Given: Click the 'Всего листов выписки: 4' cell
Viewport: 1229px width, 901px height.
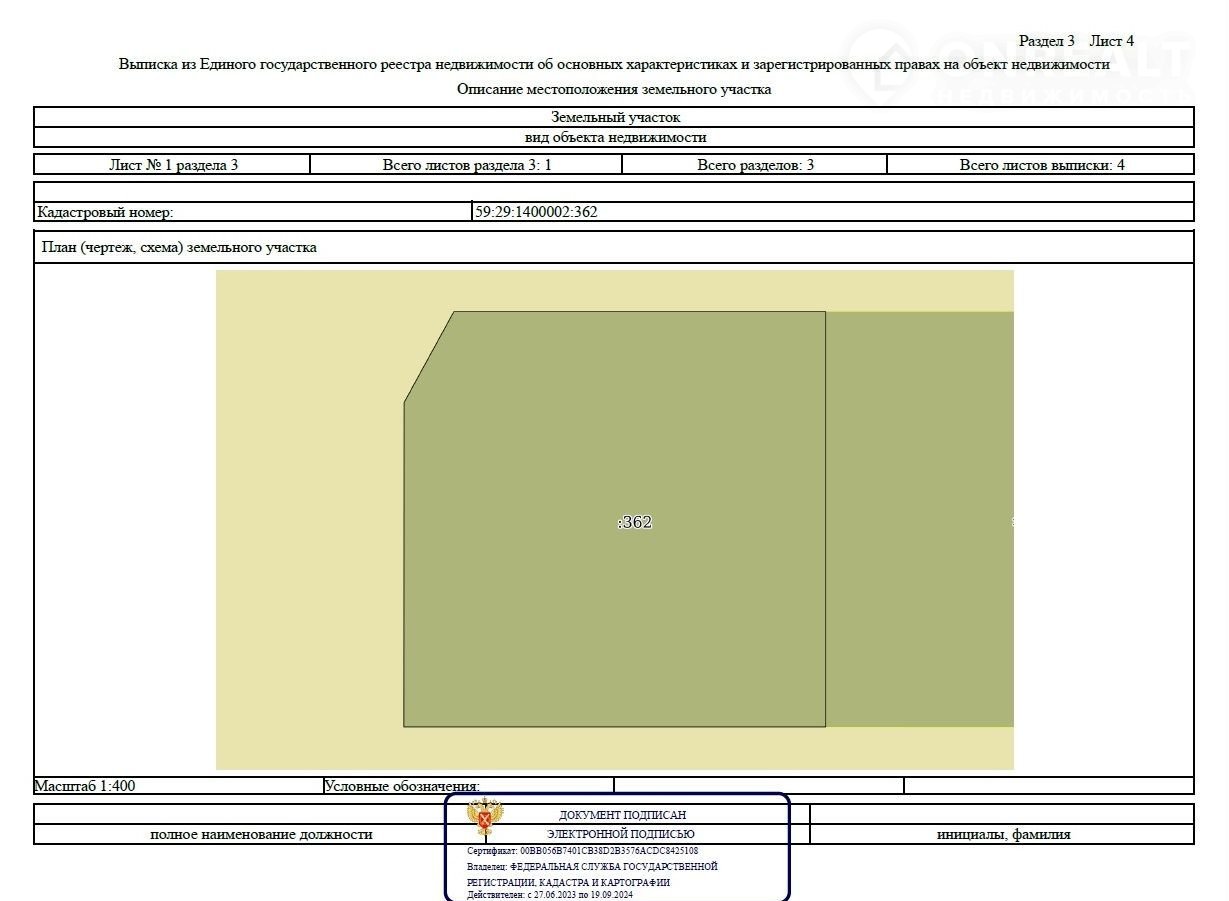Looking at the screenshot, I should pos(1041,165).
